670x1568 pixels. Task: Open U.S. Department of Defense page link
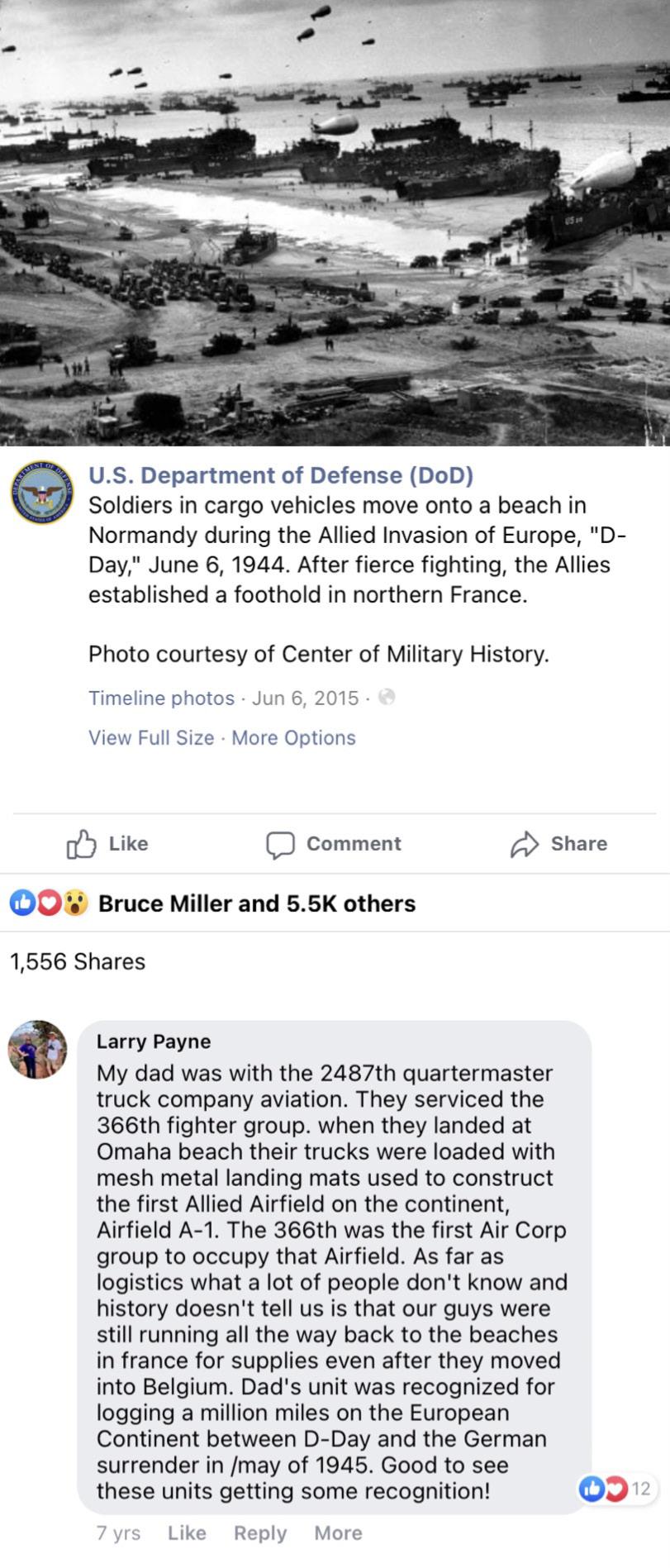tap(281, 475)
